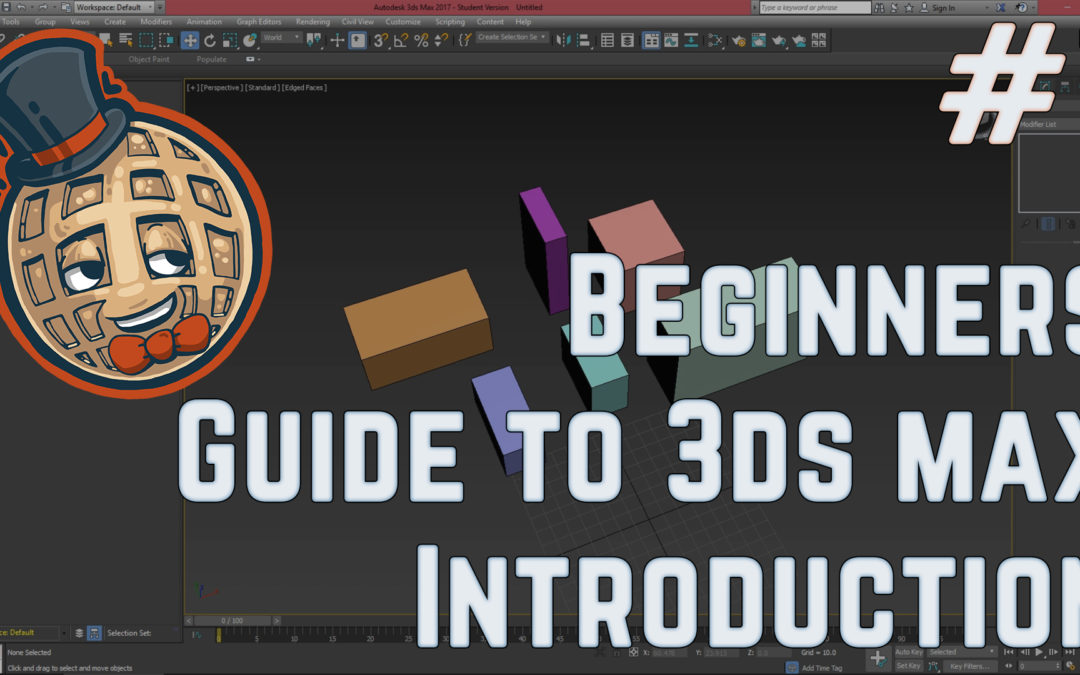Click the Key Filters button
1080x675 pixels.
[x=968, y=666]
